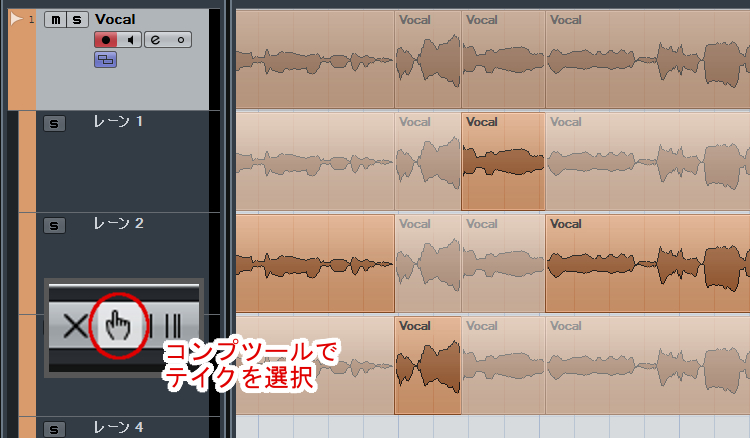Solo Lane 2 (レーン 2)
Viewport: 750px width, 438px height.
click(54, 226)
